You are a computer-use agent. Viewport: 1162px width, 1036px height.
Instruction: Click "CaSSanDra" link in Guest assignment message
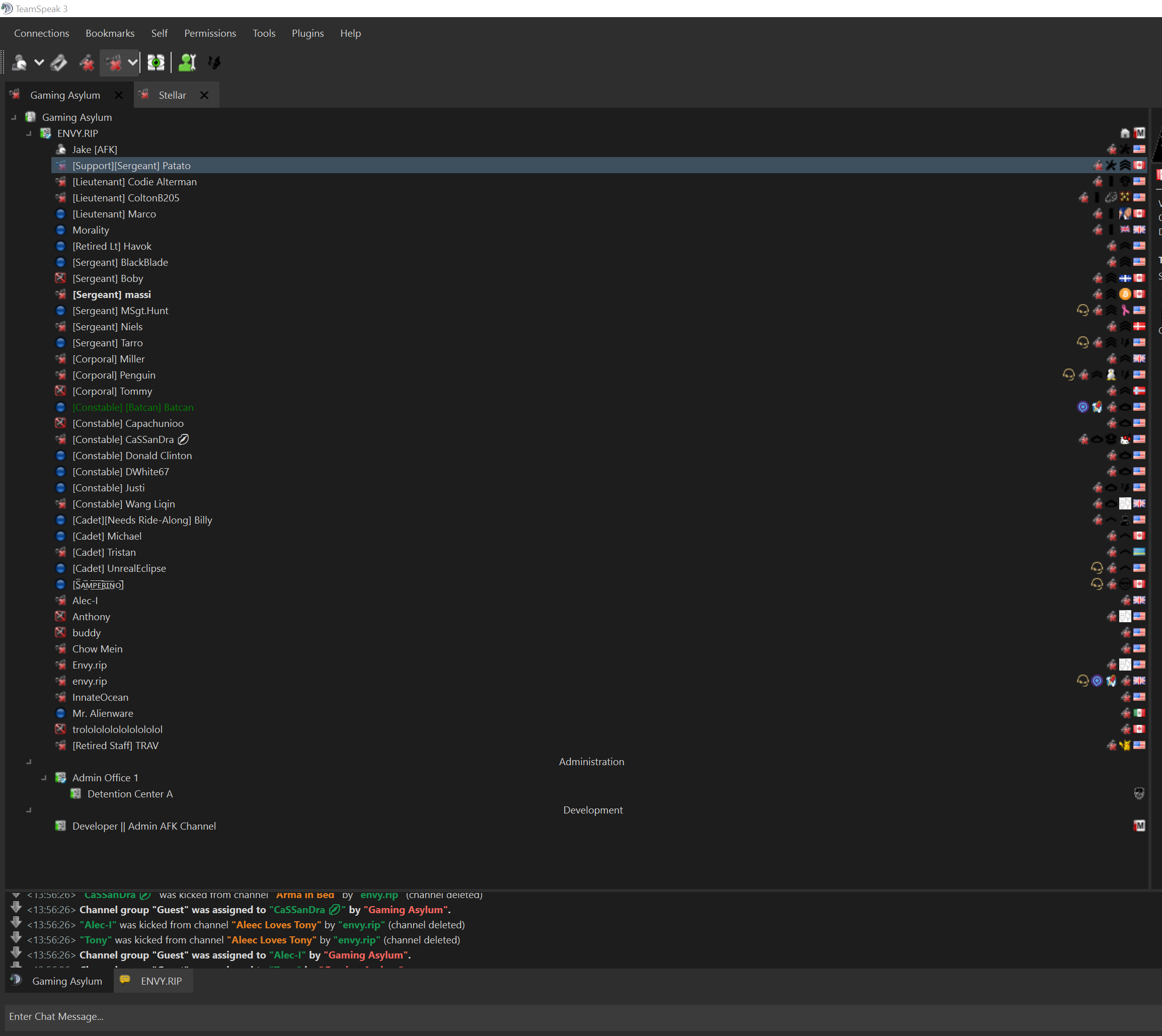point(307,910)
